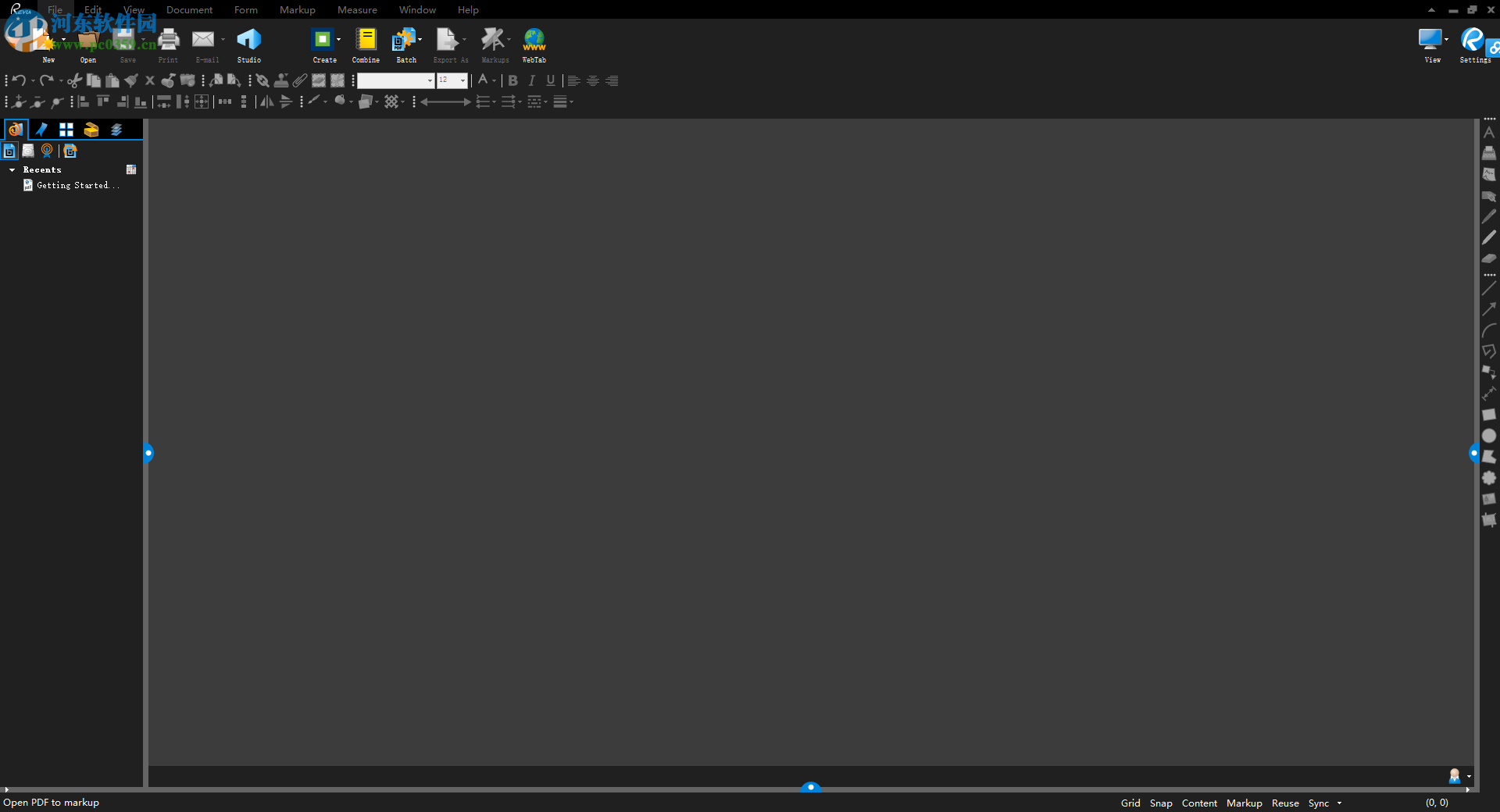This screenshot has width=1500, height=812.
Task: Open the Tool Chest panel
Action: tap(91, 129)
